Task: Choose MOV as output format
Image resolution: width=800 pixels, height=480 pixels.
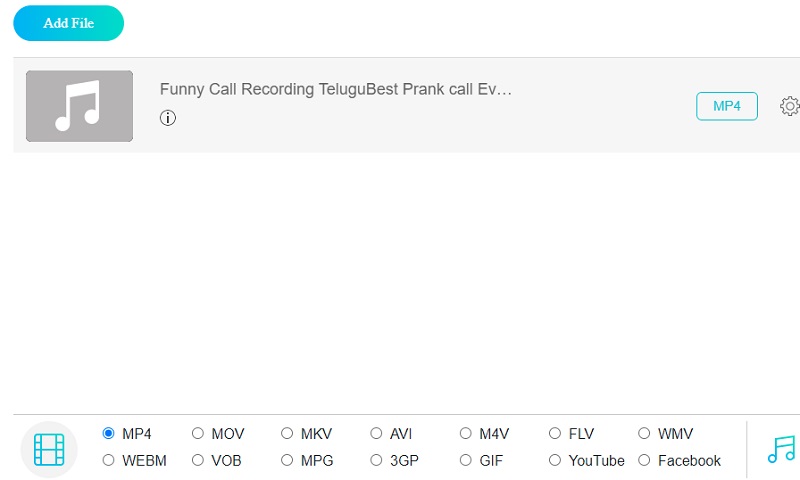Action: (198, 434)
